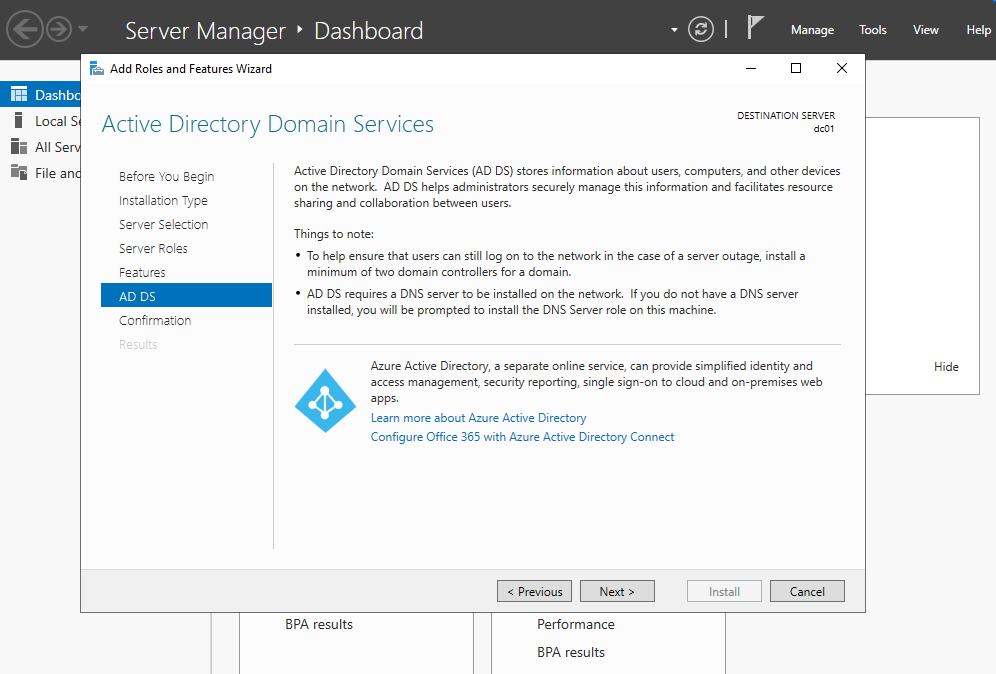Click Hide in the dashboard welcome panel

click(946, 367)
